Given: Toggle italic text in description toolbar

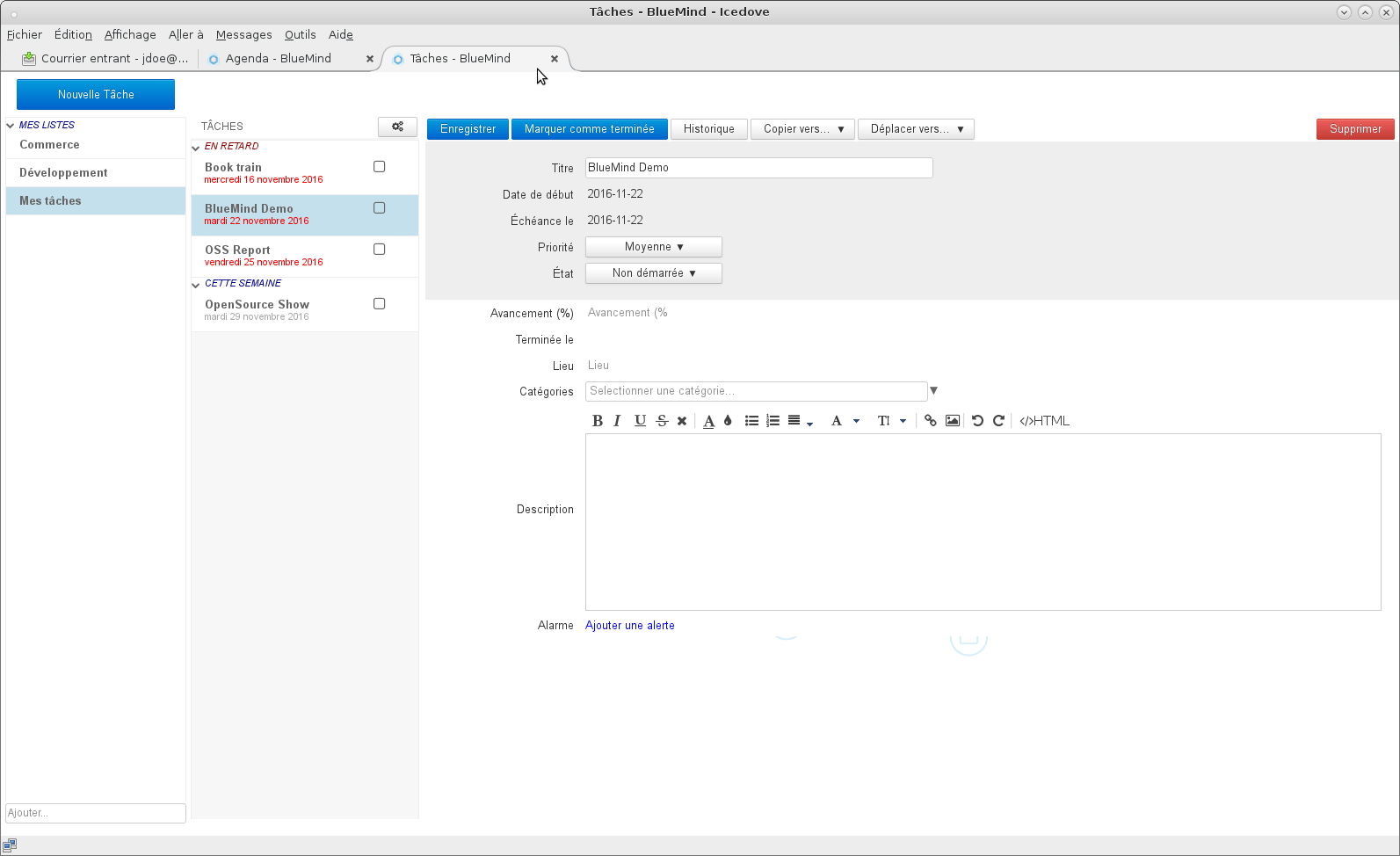Looking at the screenshot, I should coord(617,421).
